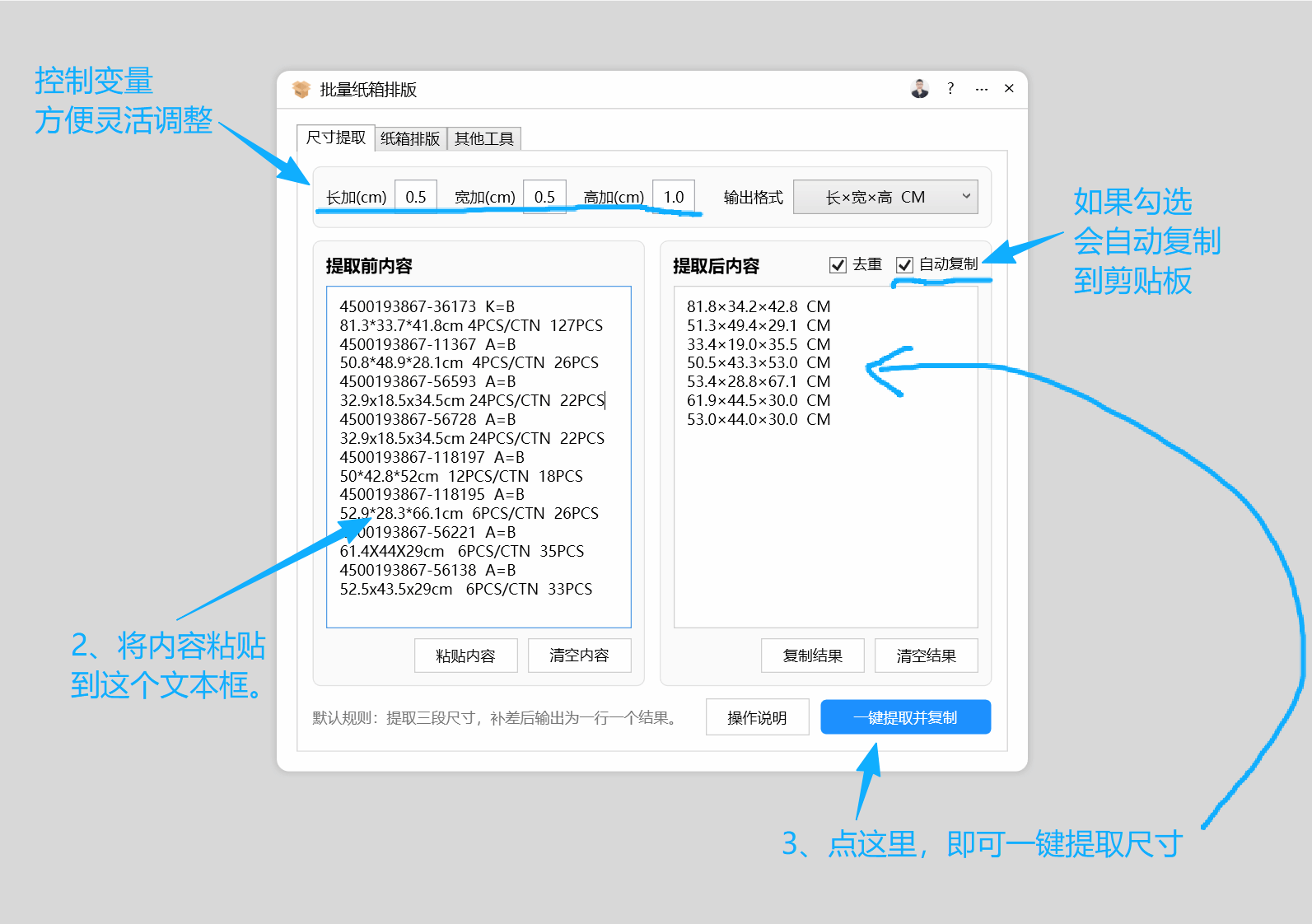Disable the 自动复制 checkbox
This screenshot has width=1312, height=924.
point(904,264)
